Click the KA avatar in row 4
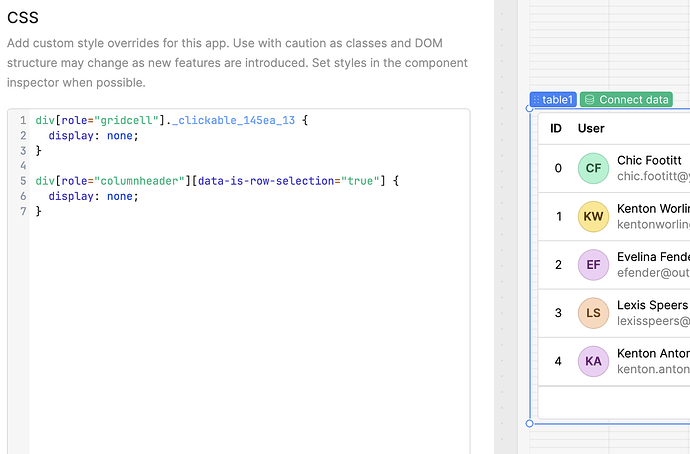 point(593,361)
